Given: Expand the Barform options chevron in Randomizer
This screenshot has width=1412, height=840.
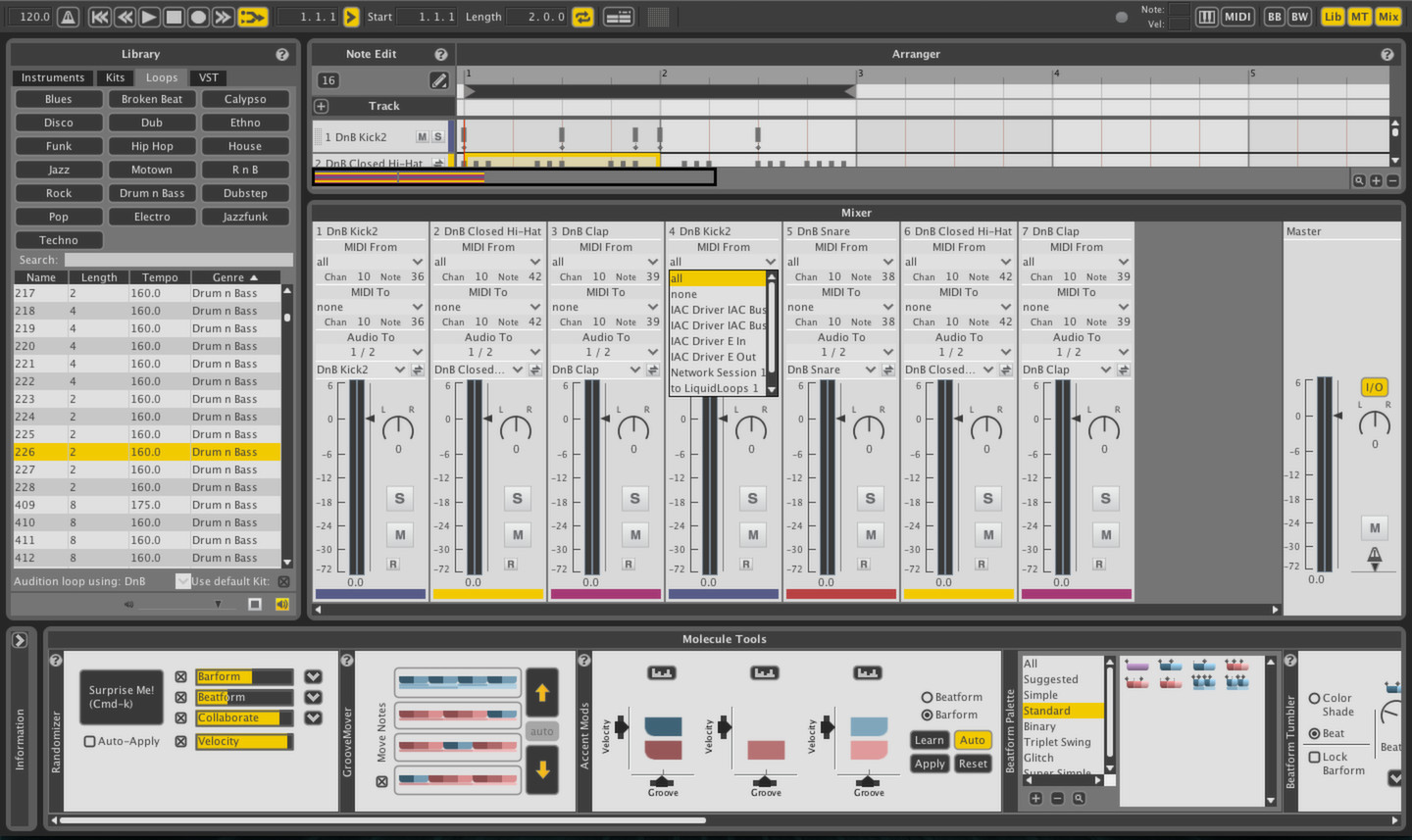Looking at the screenshot, I should 313,675.
